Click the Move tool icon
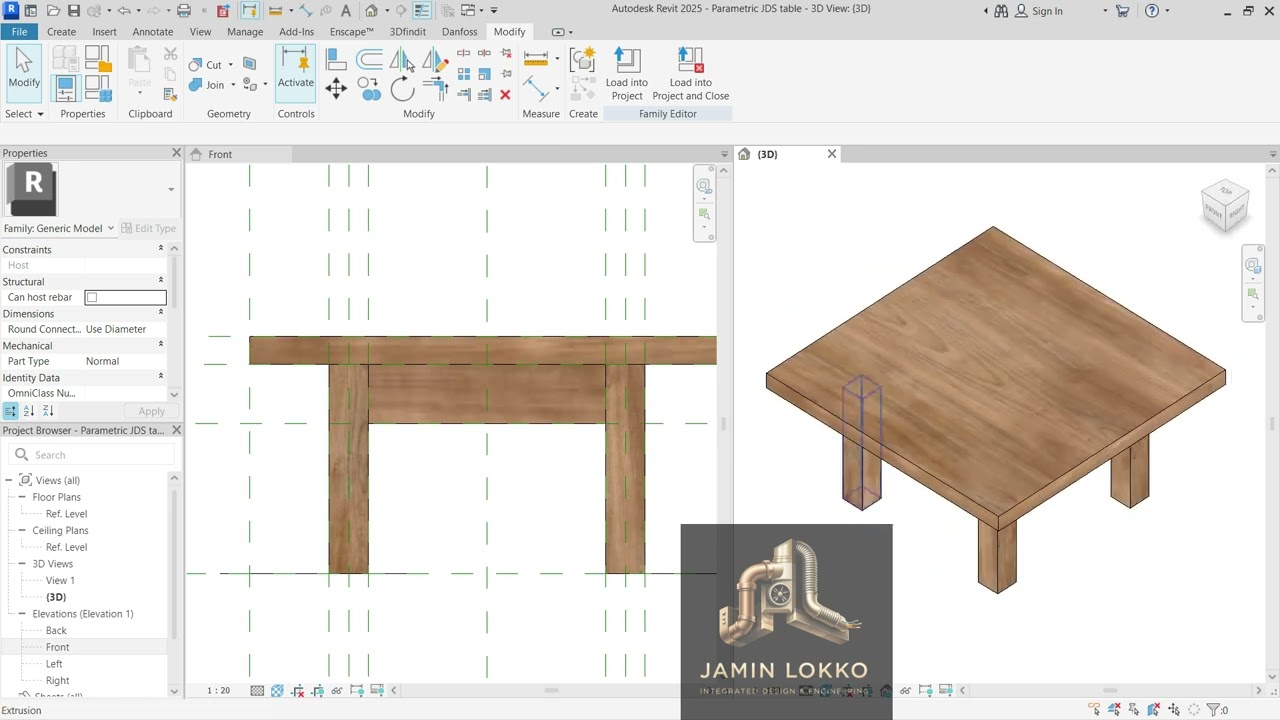This screenshot has width=1280, height=720. 336,89
